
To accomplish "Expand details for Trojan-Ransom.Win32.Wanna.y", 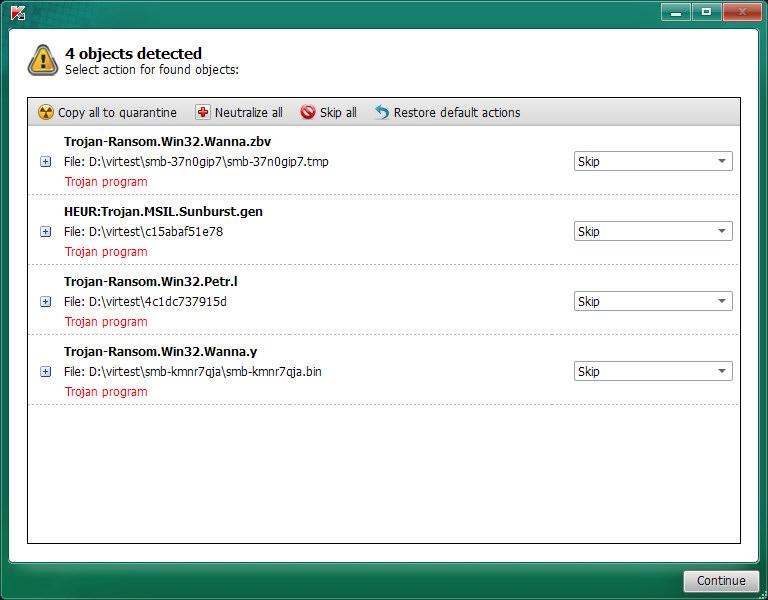I will [46, 372].
